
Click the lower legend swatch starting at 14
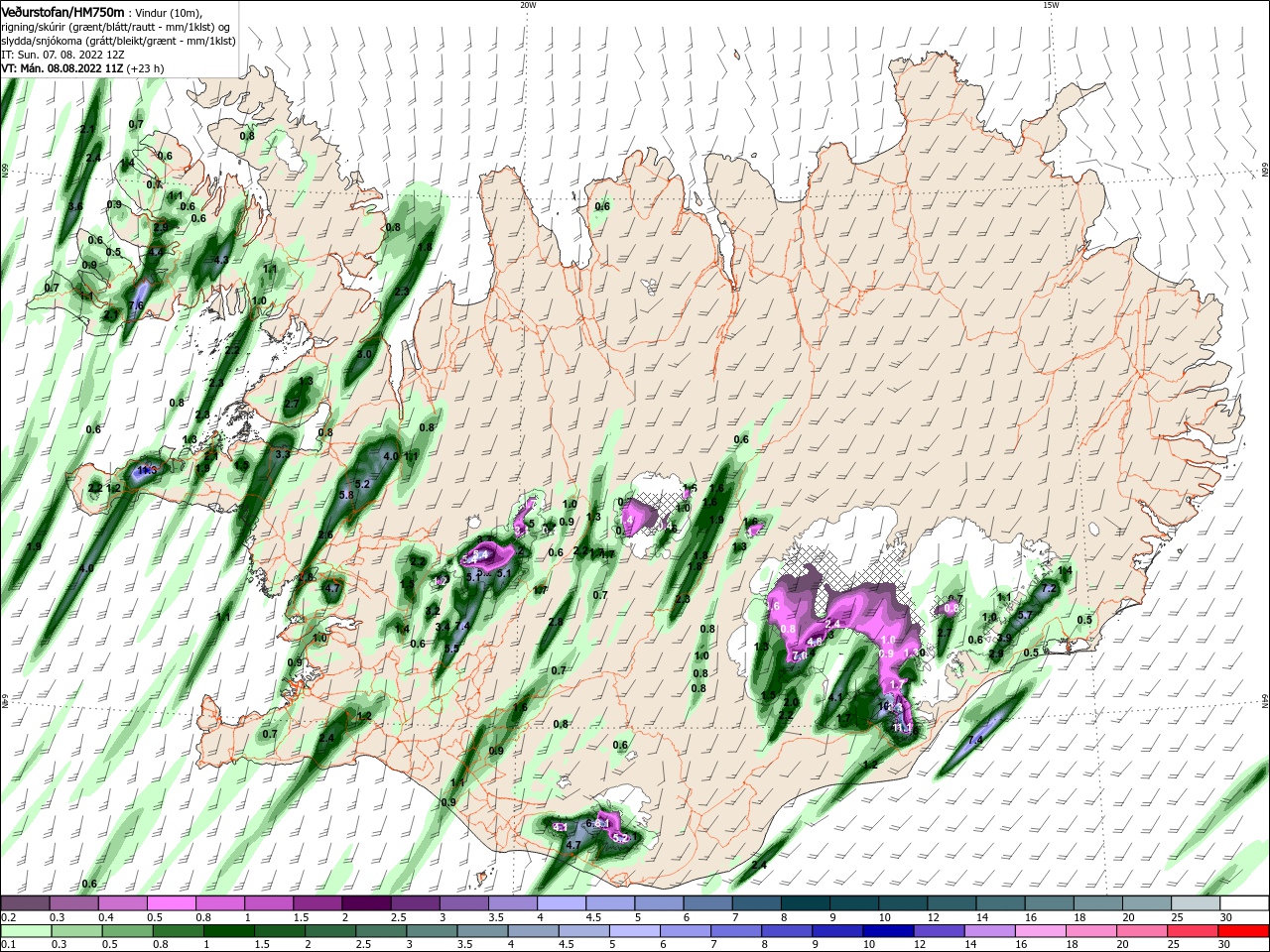point(988,931)
